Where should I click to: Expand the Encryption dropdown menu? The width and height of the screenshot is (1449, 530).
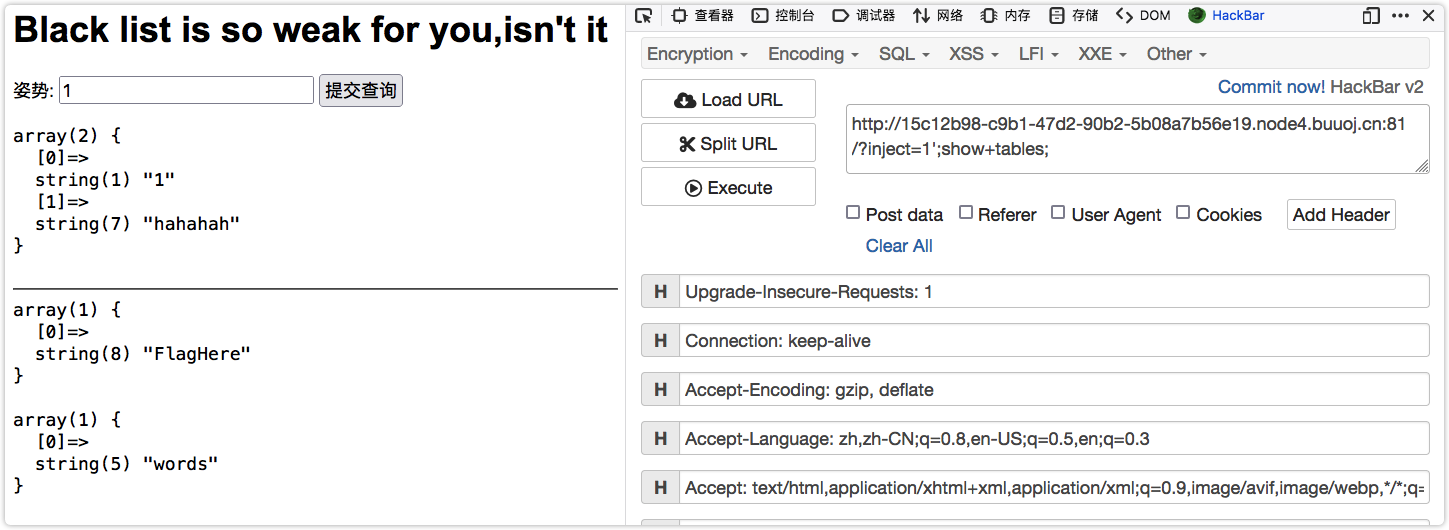pyautogui.click(x=697, y=54)
